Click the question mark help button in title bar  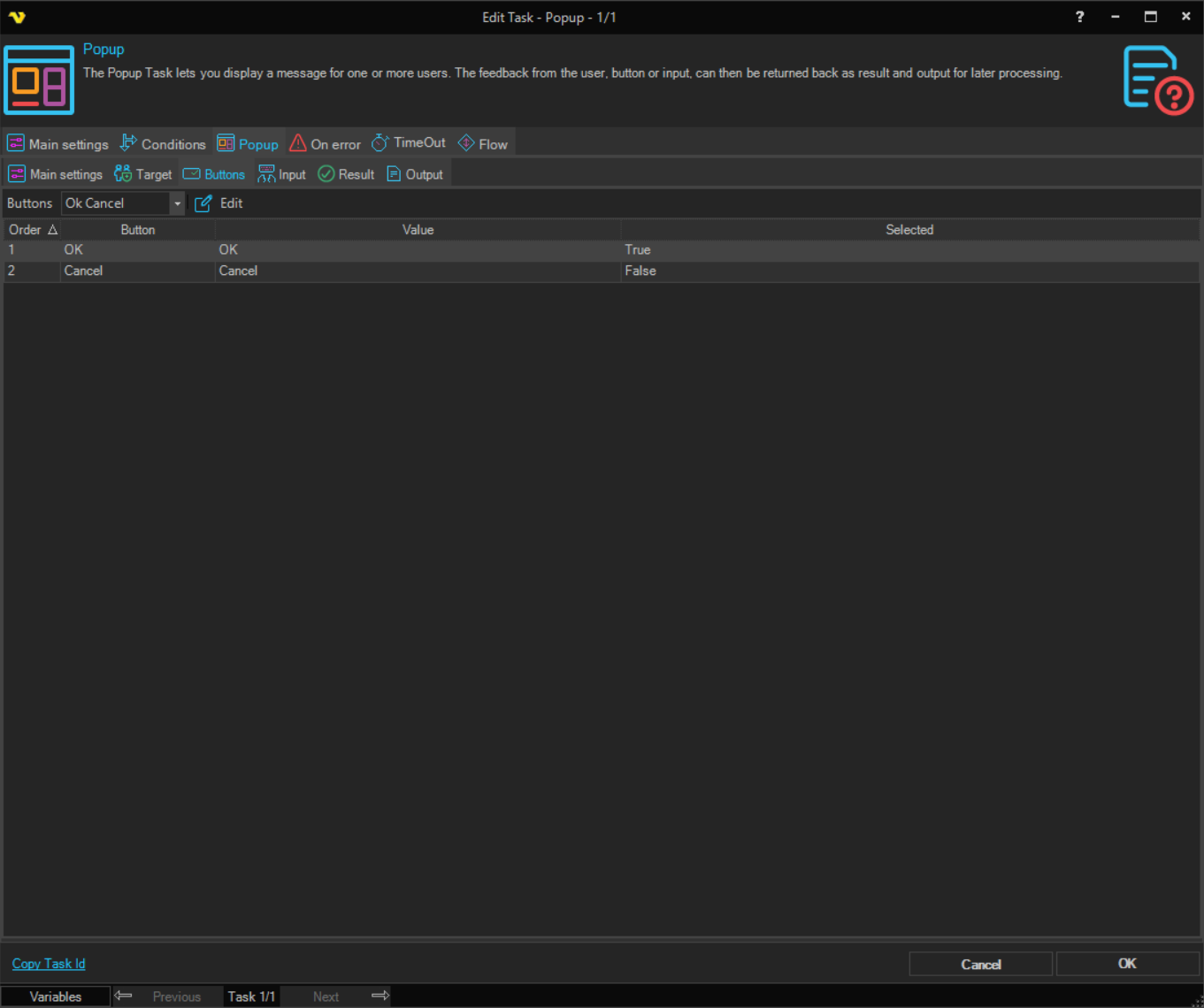coord(1079,17)
